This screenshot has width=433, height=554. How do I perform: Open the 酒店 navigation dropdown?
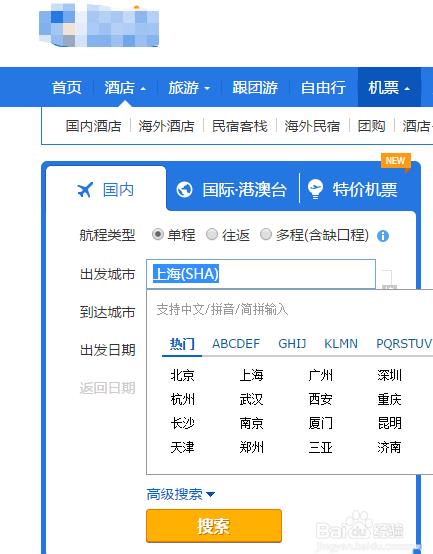(x=125, y=87)
